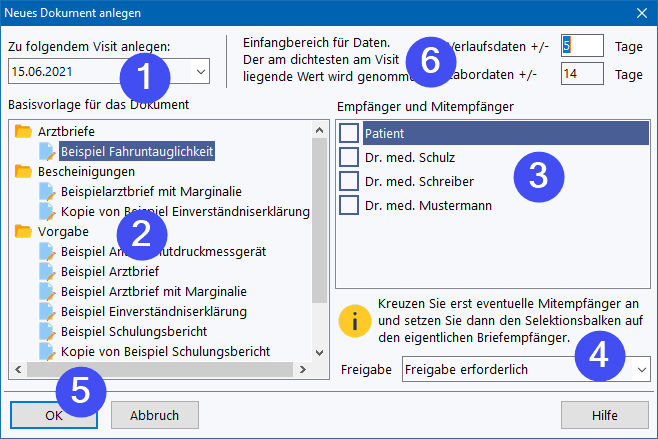This screenshot has height=439, width=658.
Task: Click the Labordaten days input field
Action: coord(581,74)
